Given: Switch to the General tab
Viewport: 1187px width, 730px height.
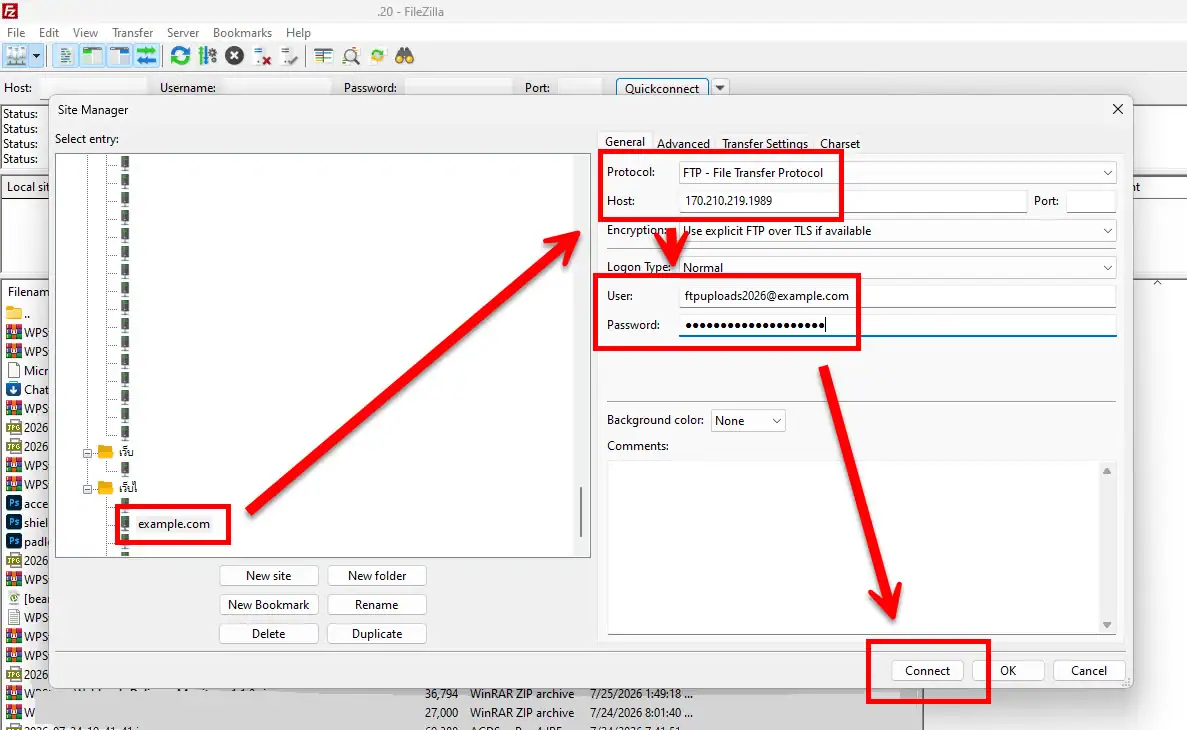Looking at the screenshot, I should (625, 142).
